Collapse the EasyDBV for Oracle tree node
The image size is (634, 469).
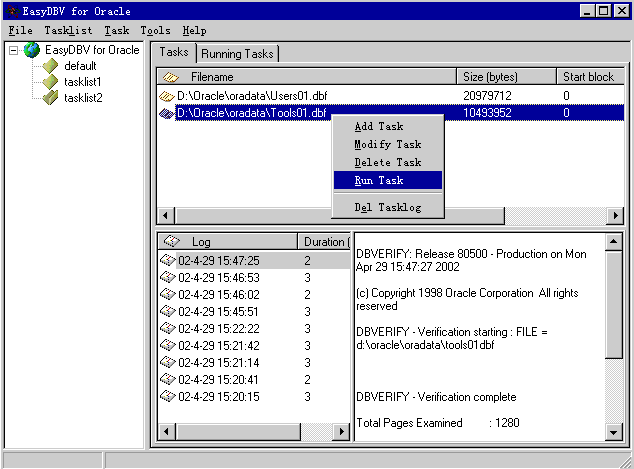point(13,51)
